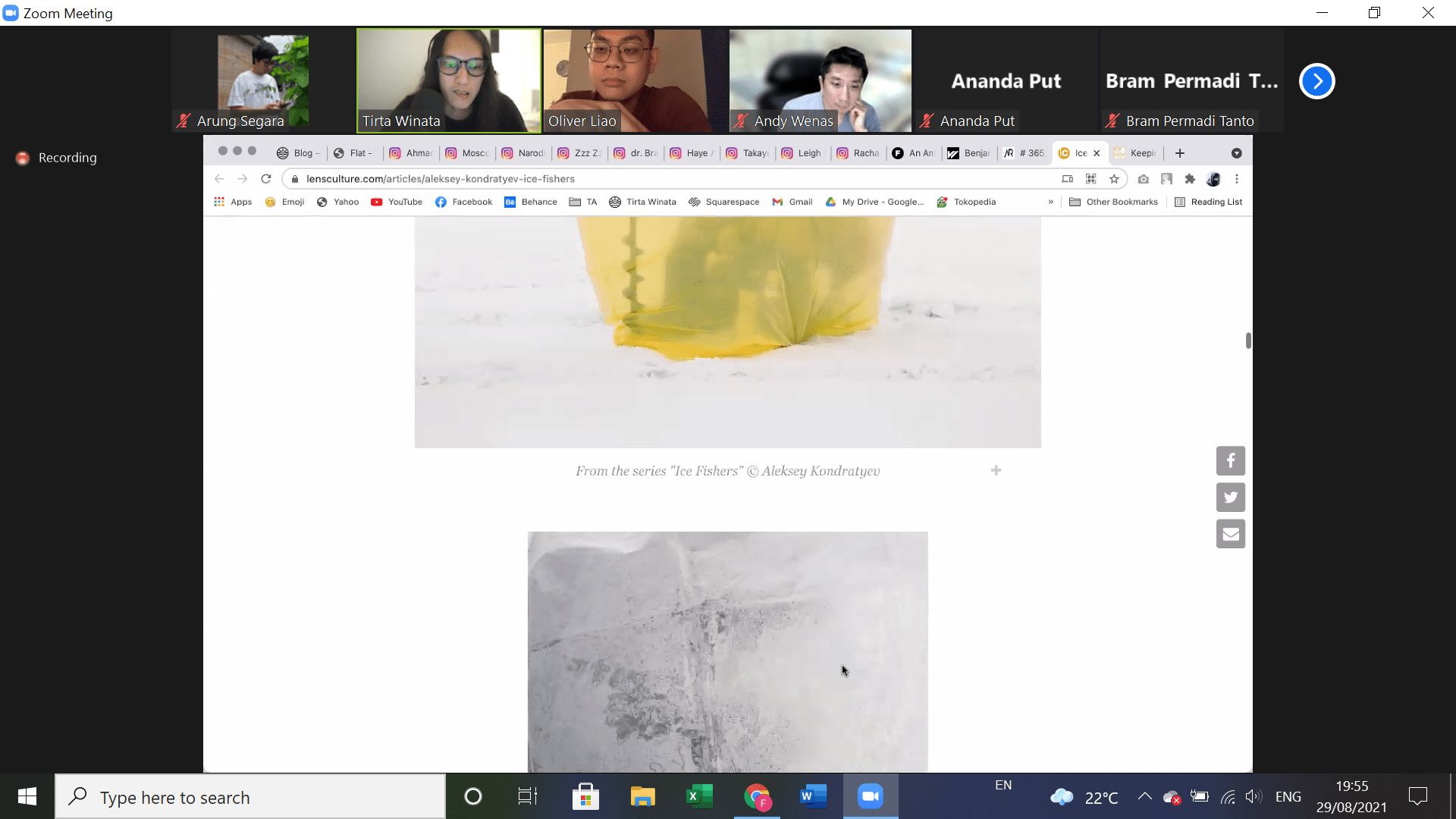Screen dimensions: 1456x819
Task: Select Andy Wenas's video thumbnail
Action: pyautogui.click(x=821, y=80)
